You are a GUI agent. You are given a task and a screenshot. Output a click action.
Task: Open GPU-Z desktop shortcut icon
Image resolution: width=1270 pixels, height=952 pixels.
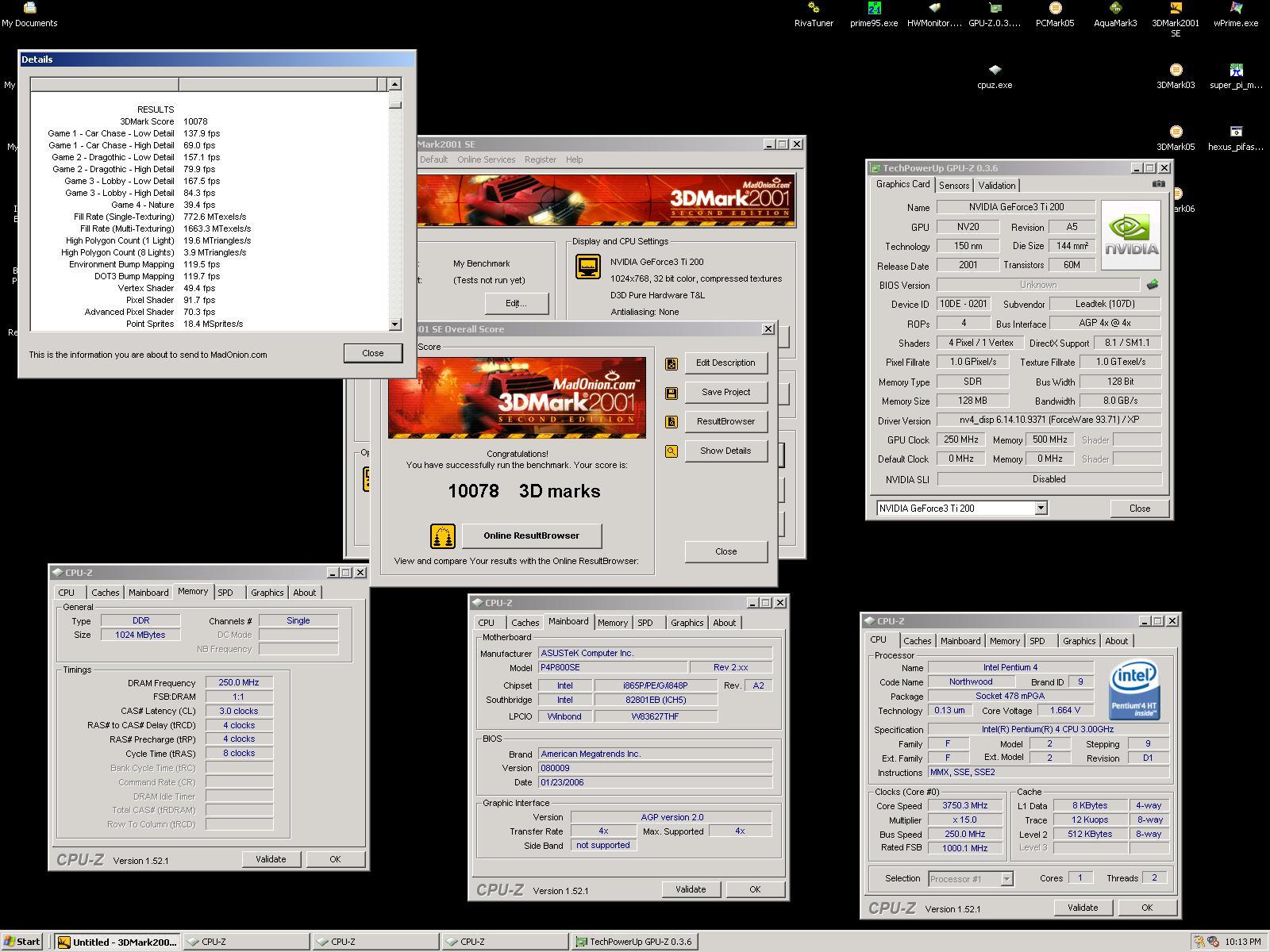(x=995, y=14)
